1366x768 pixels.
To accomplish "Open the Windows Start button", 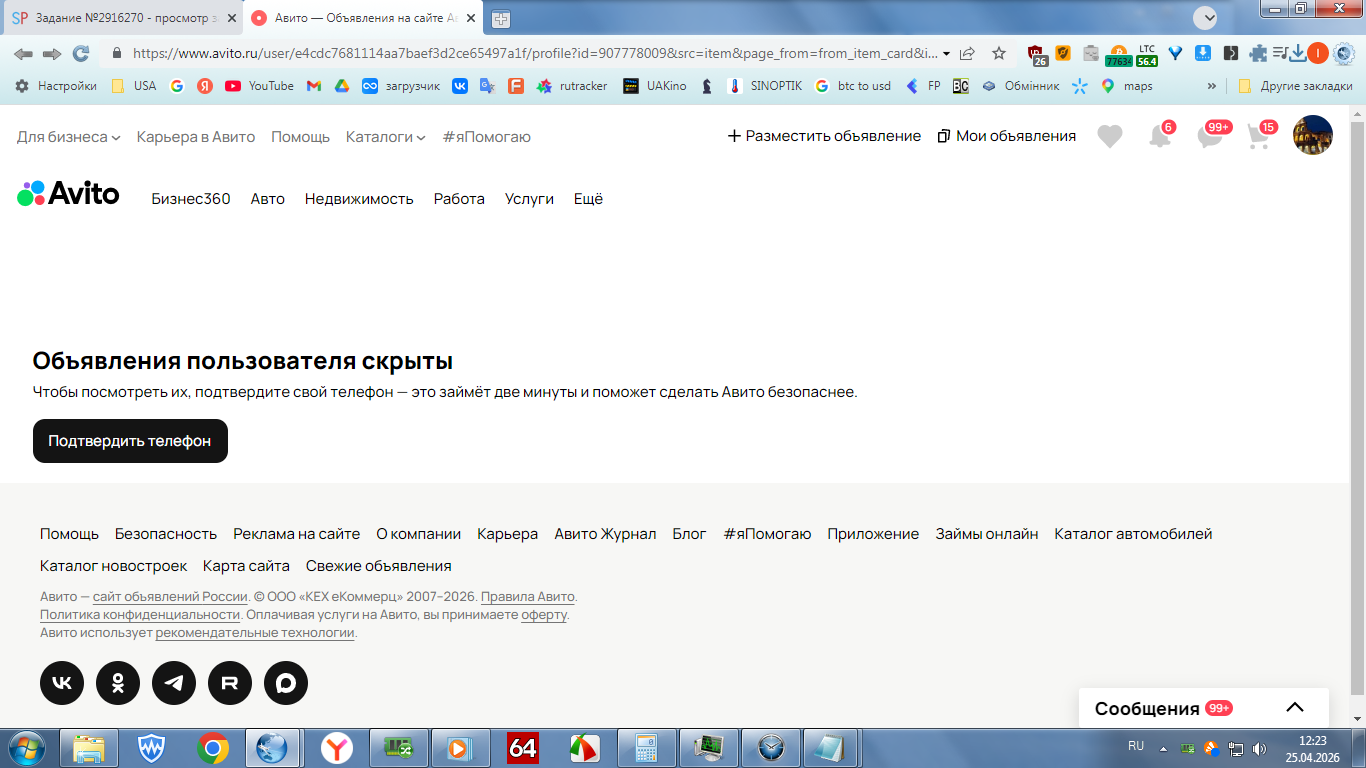I will coord(25,748).
